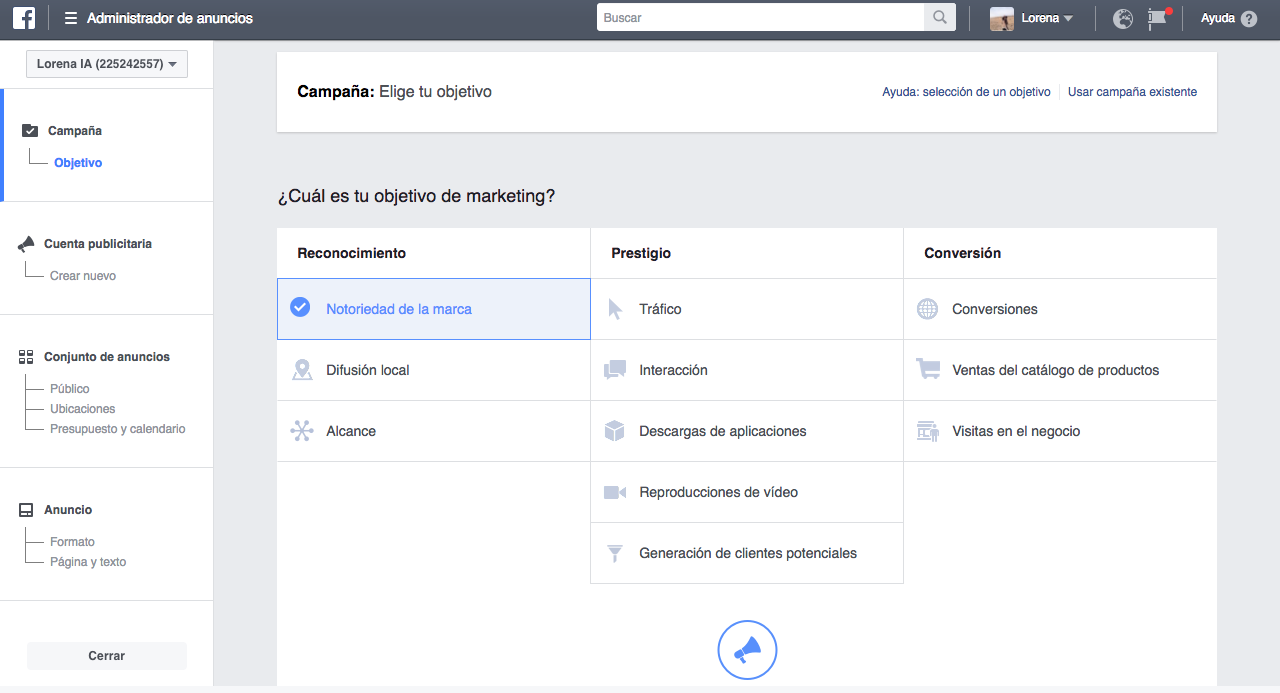1280x693 pixels.
Task: Select the Reproducciones de vídeo camera icon
Action: 615,491
